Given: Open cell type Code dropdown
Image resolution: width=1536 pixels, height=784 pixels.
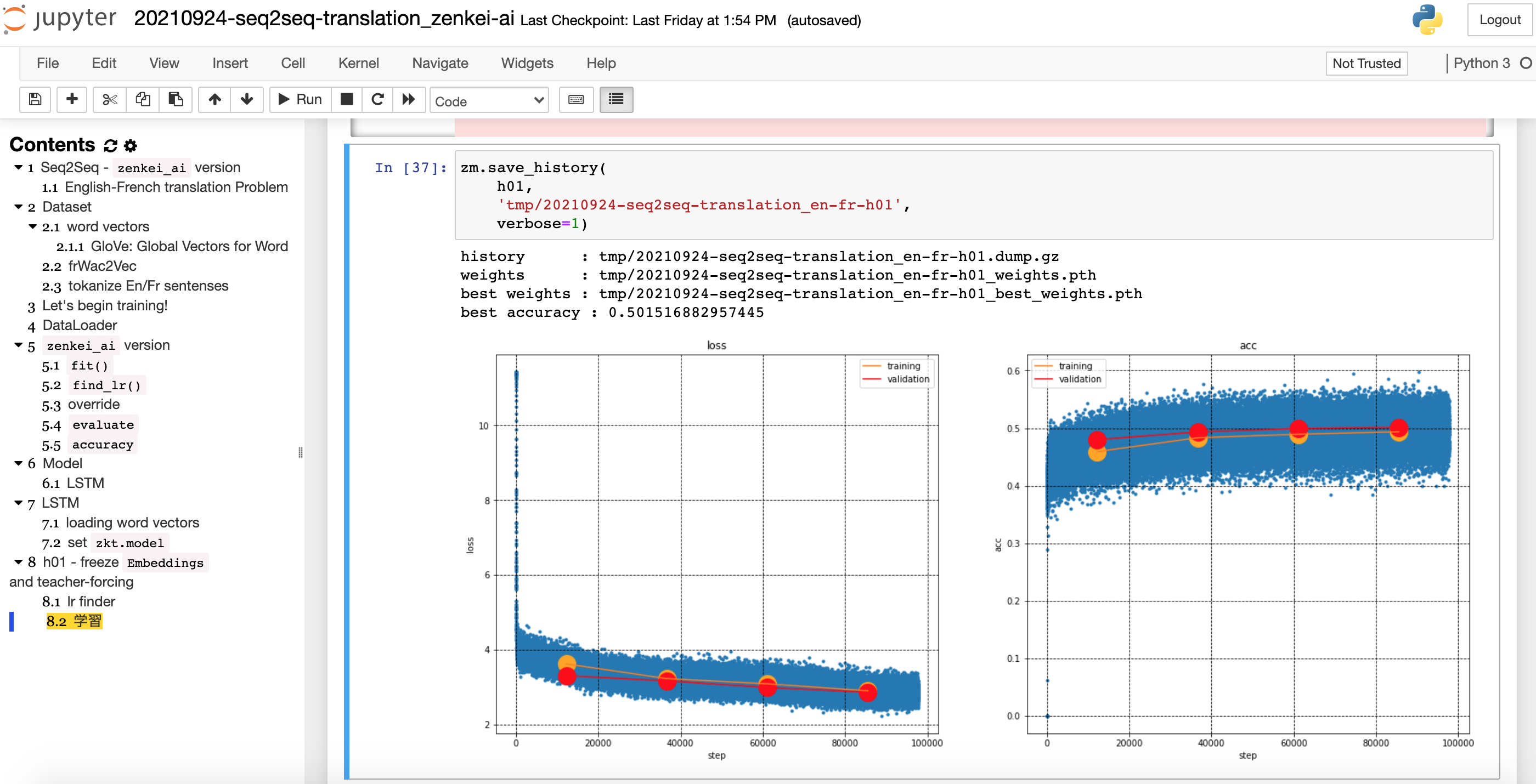Looking at the screenshot, I should tap(489, 101).
